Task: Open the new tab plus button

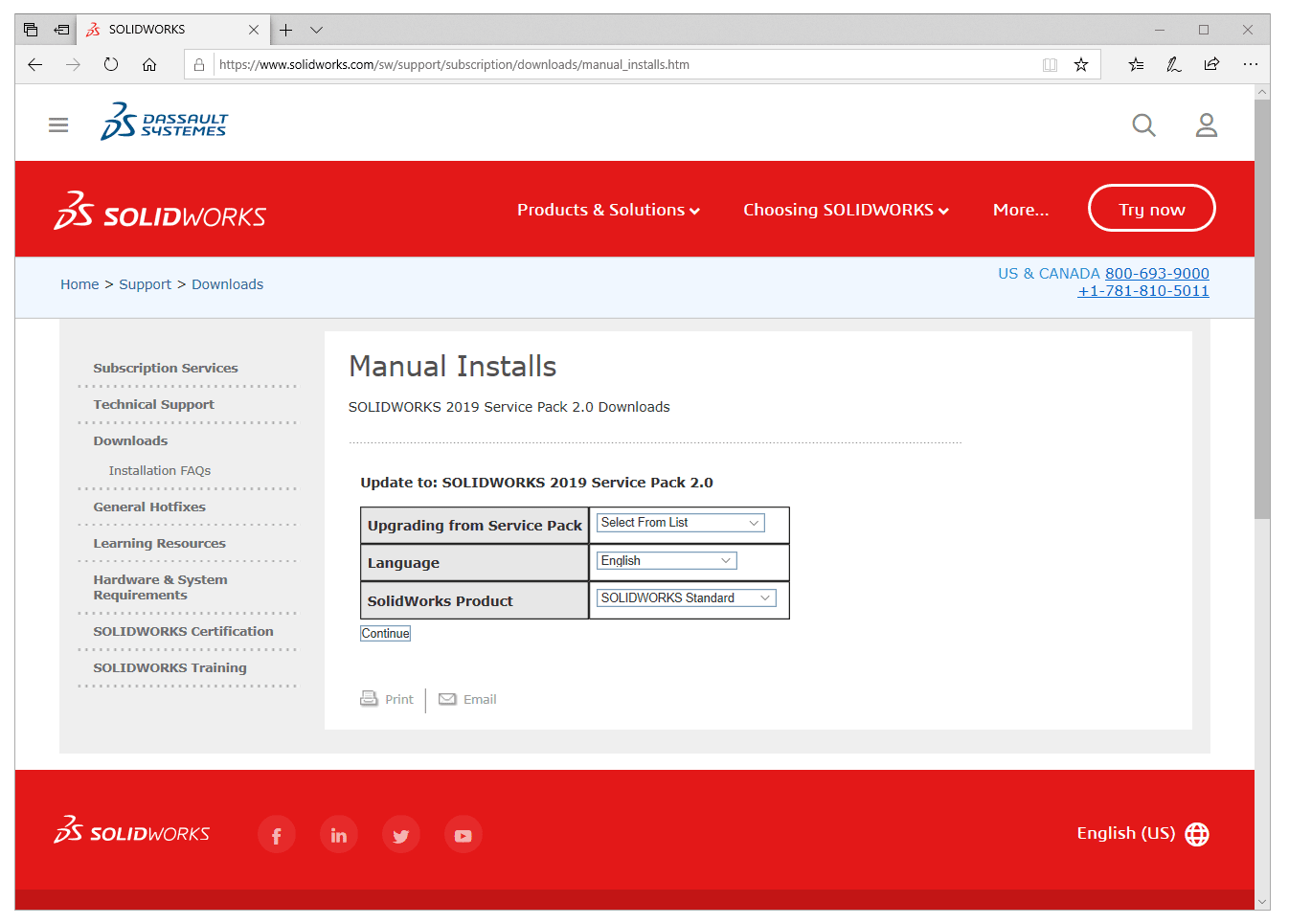Action: (285, 30)
